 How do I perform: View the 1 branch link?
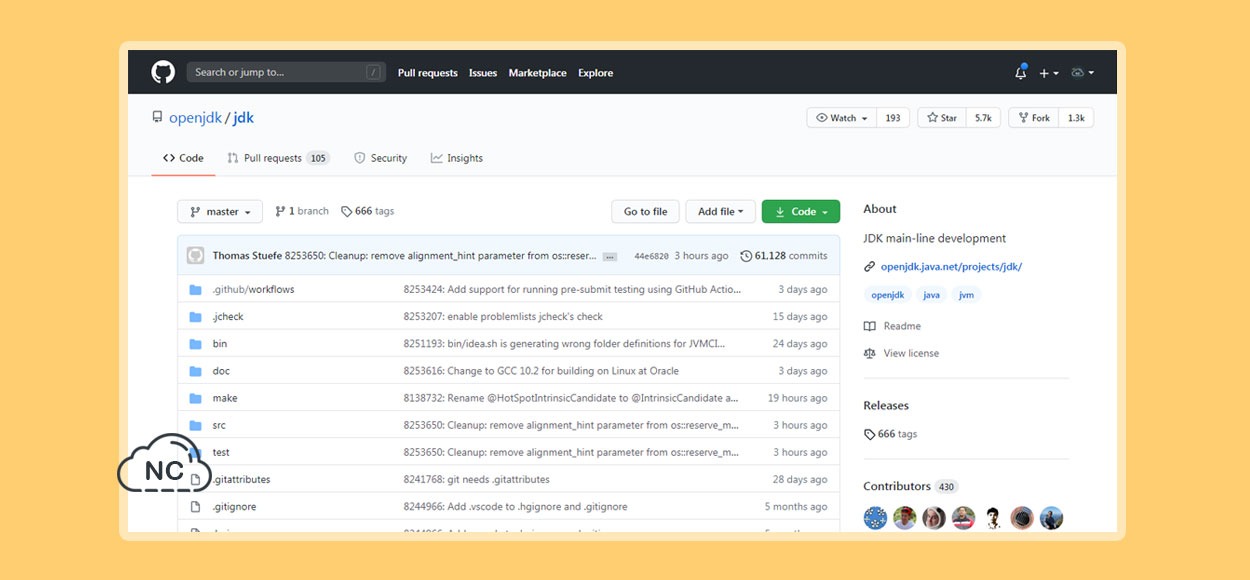(x=302, y=212)
